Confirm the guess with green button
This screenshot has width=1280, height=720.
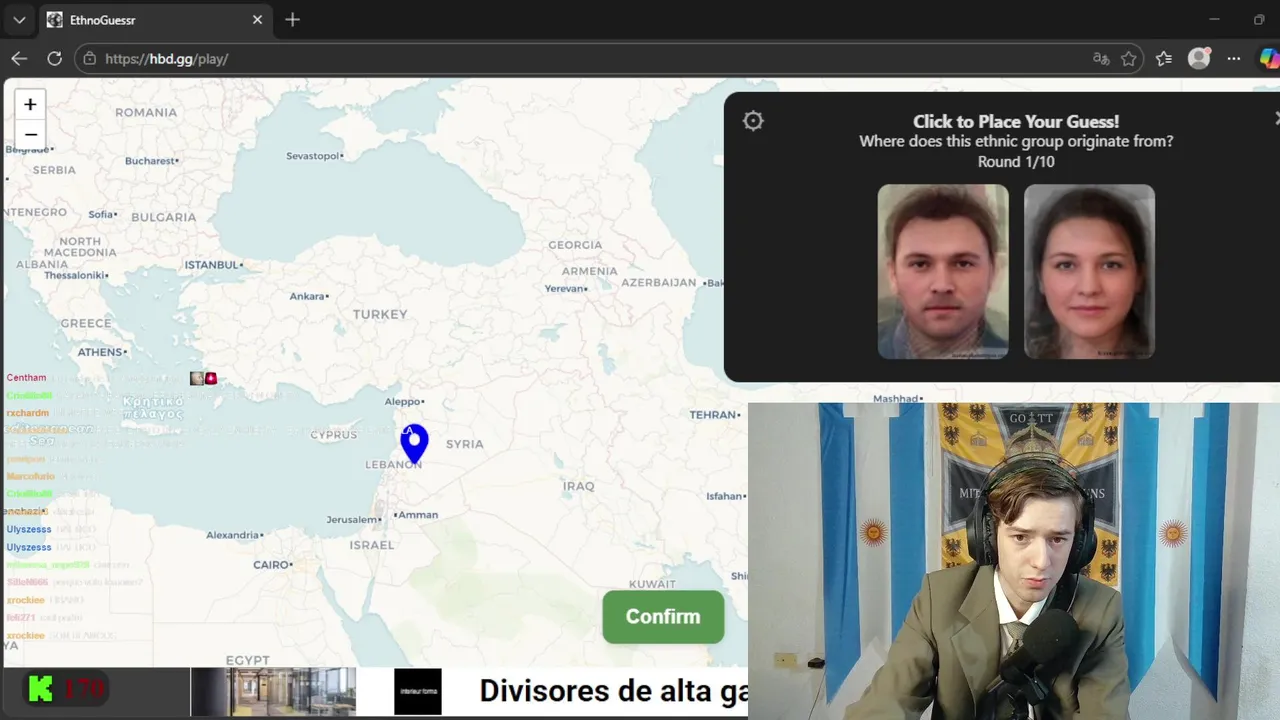663,617
